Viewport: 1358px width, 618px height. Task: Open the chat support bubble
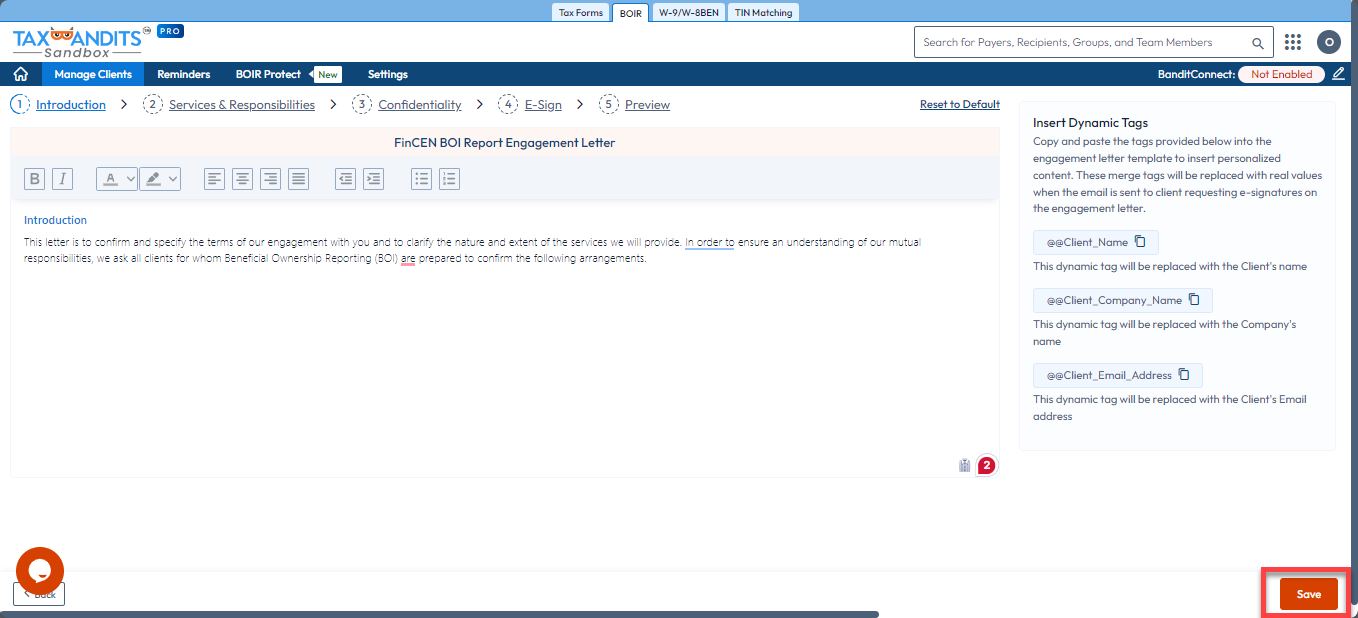pos(40,571)
